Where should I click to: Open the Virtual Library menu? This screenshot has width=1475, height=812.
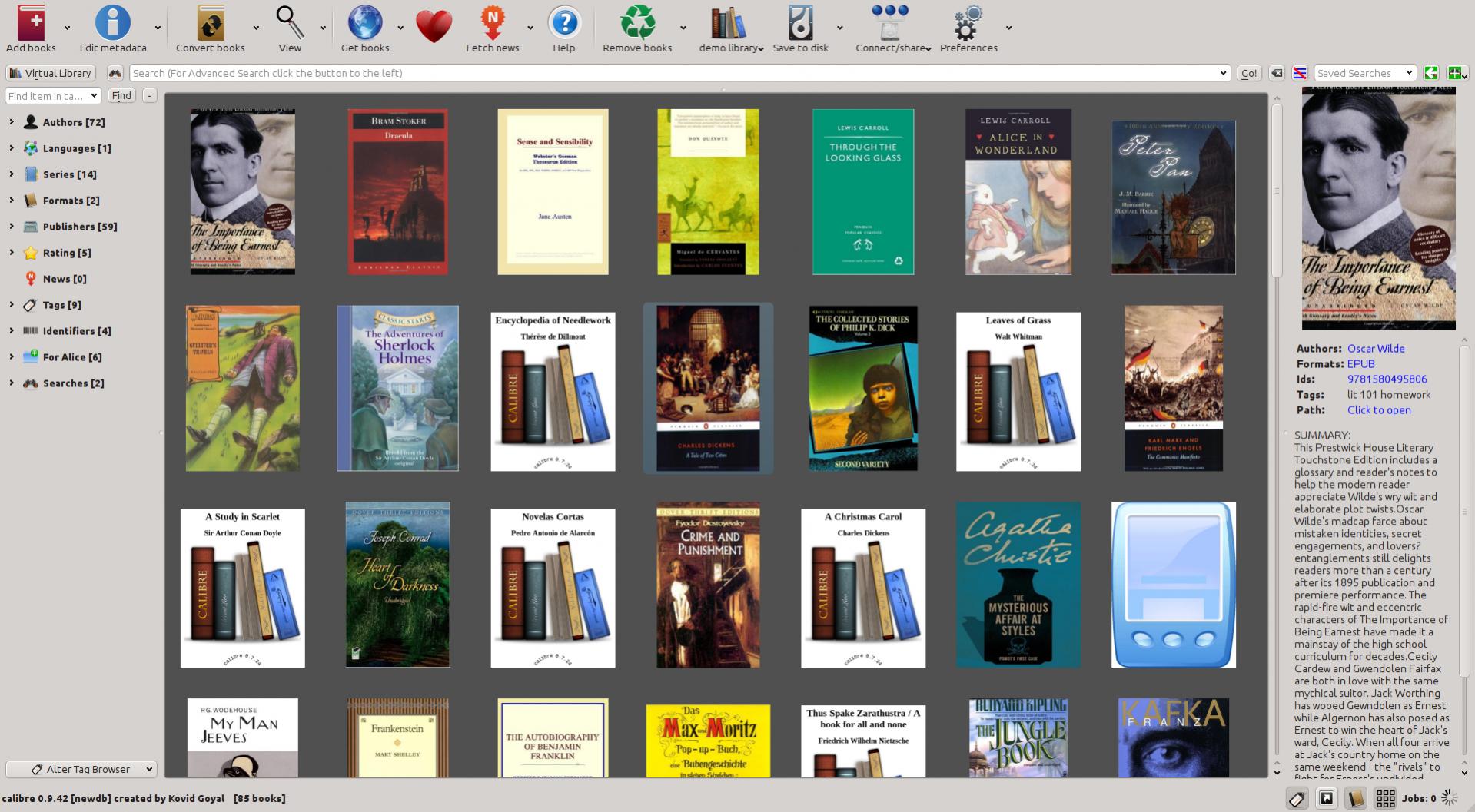[x=51, y=73]
